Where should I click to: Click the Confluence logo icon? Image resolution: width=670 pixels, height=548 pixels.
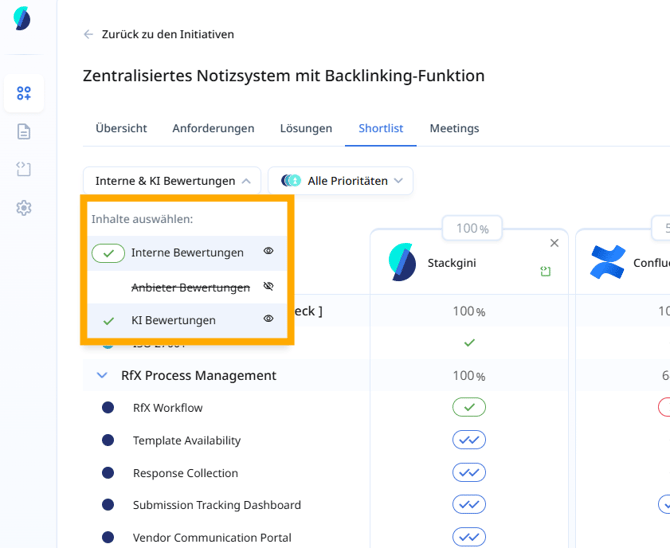pos(606,262)
